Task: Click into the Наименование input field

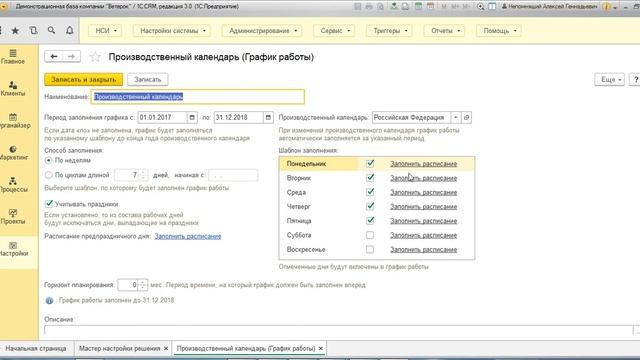Action: [198, 97]
